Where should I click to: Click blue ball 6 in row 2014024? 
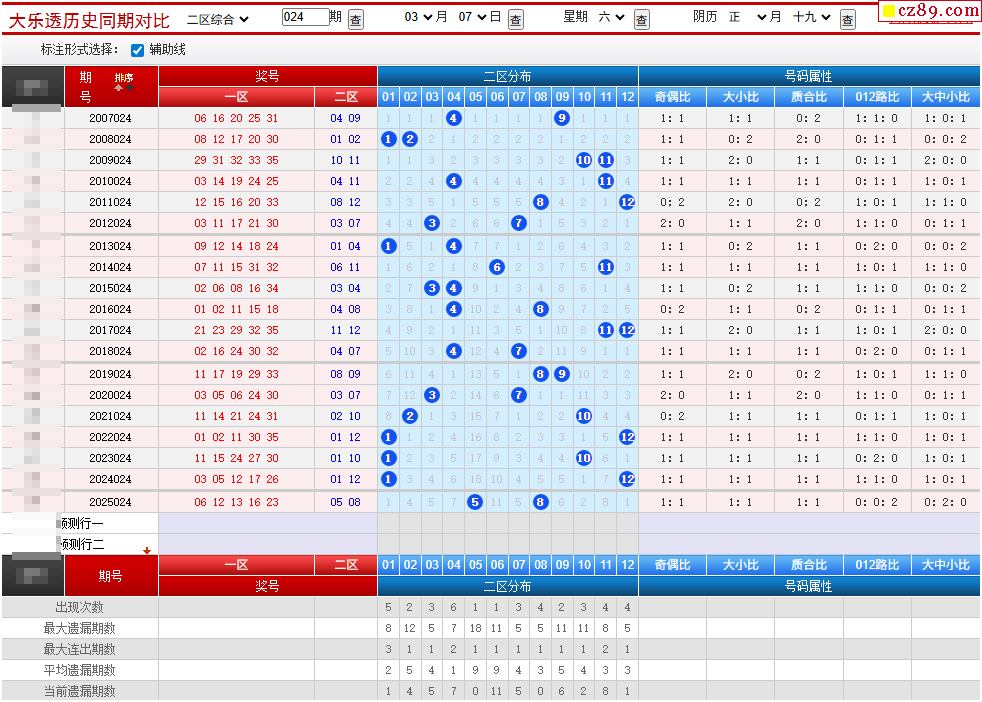coord(497,267)
